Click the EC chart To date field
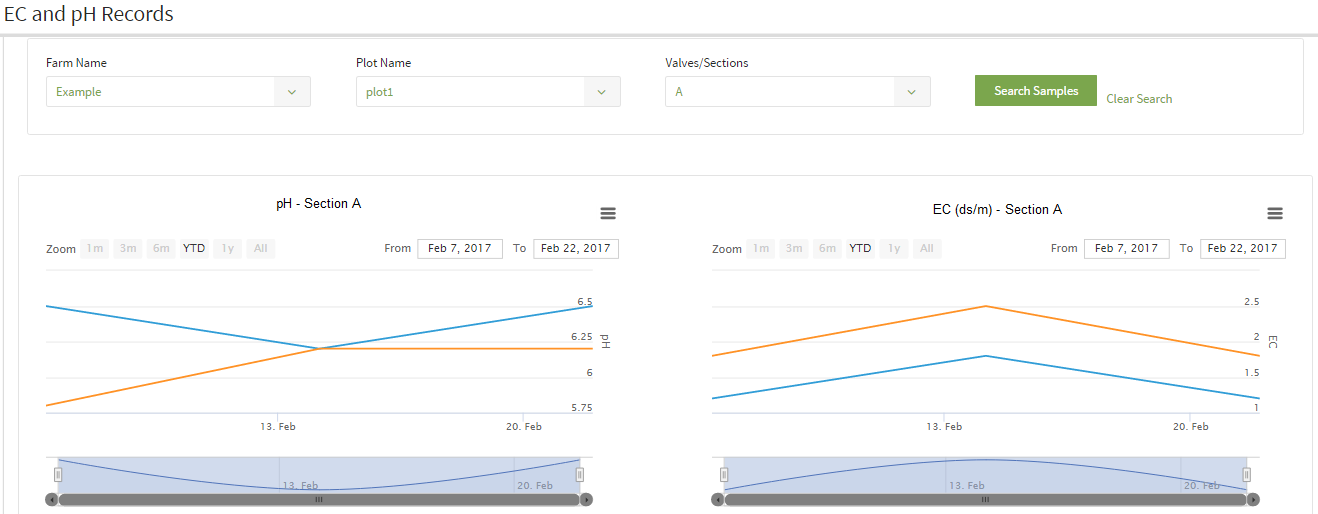1318x514 pixels. tap(1243, 249)
